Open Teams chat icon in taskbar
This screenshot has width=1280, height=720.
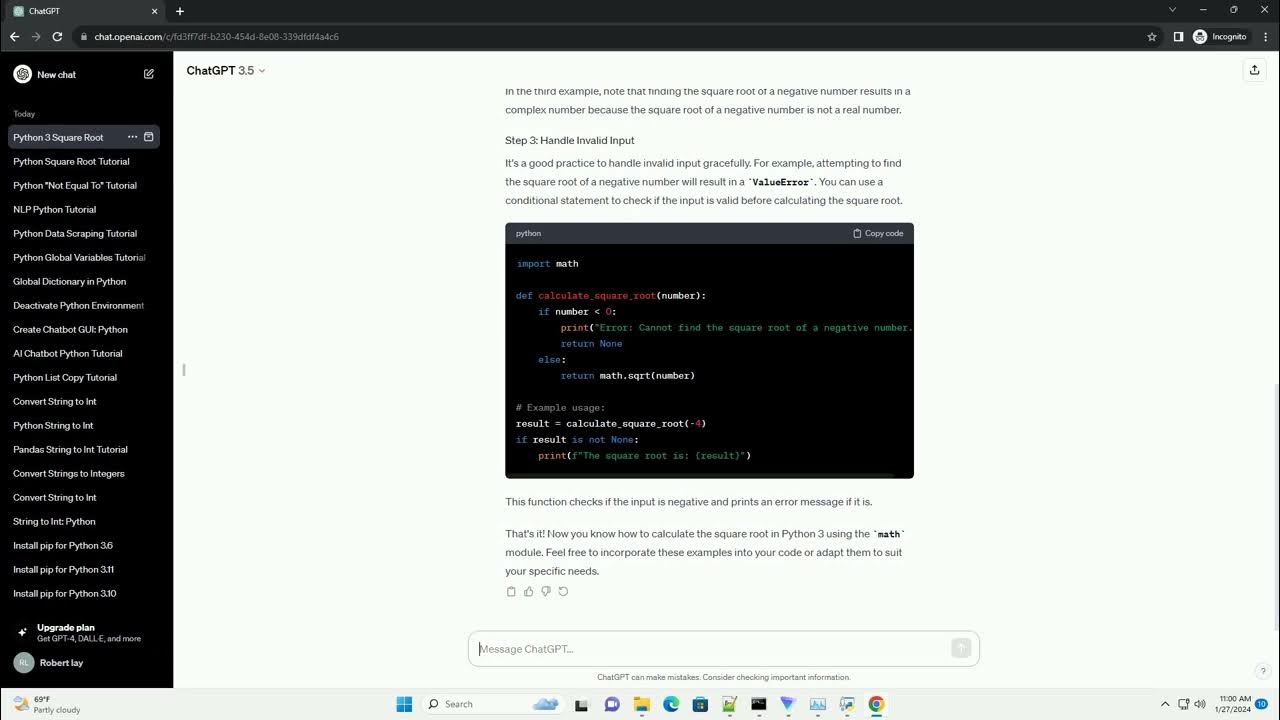pos(612,704)
